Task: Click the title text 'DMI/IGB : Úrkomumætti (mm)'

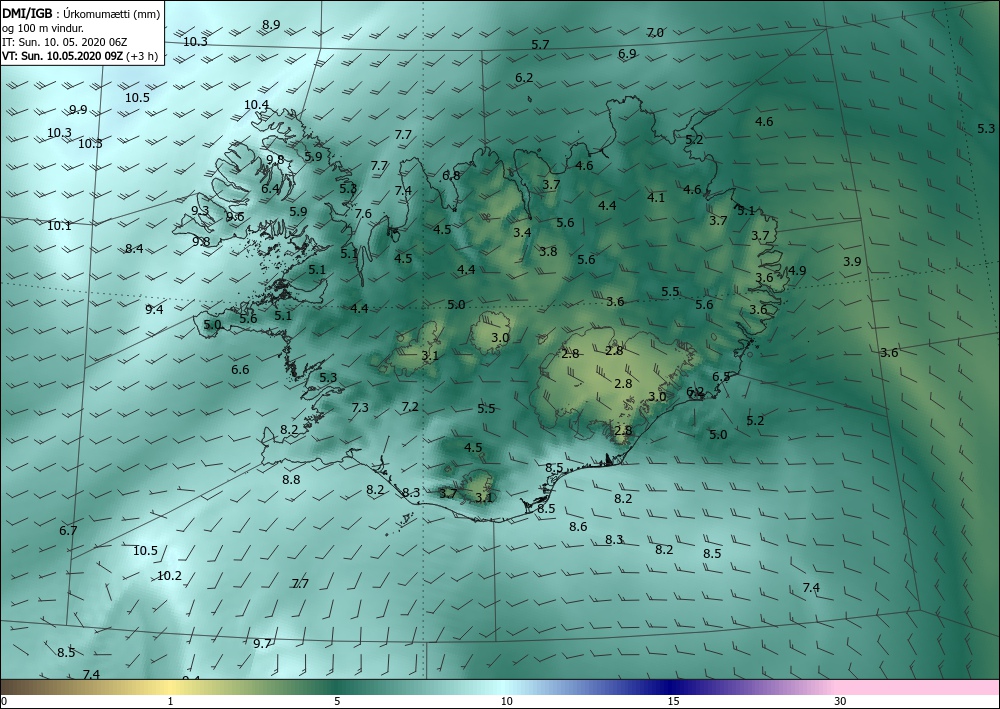Action: click(80, 13)
